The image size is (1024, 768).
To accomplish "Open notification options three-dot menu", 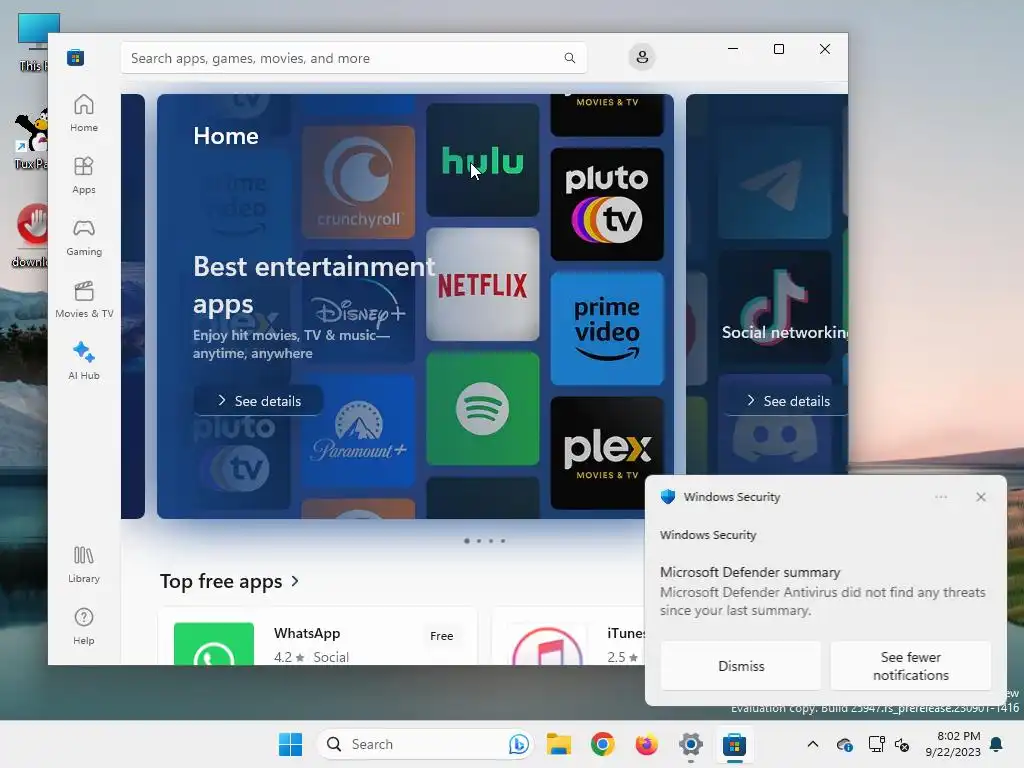I will (x=940, y=497).
